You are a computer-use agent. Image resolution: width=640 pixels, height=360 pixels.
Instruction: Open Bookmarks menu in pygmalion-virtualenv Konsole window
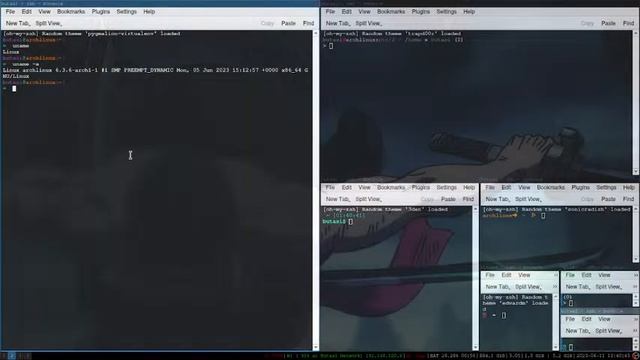pos(71,12)
